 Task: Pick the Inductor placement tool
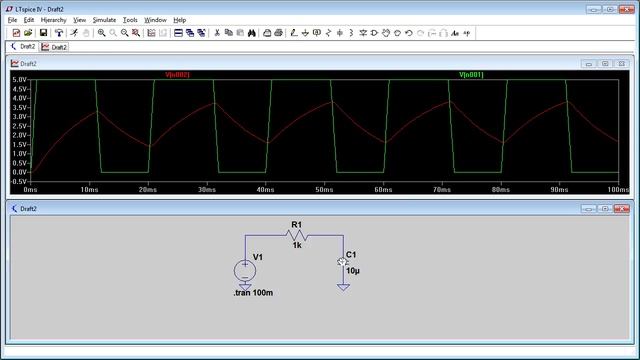point(351,33)
